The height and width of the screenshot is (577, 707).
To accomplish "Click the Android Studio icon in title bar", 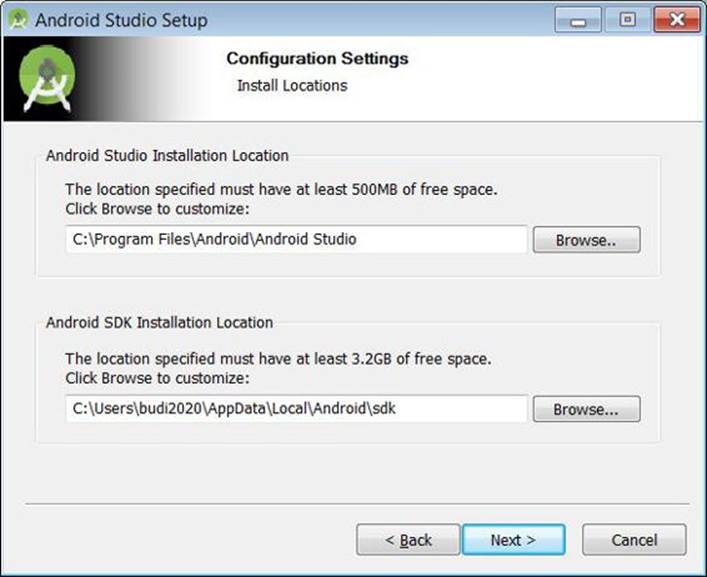I will 18,20.
